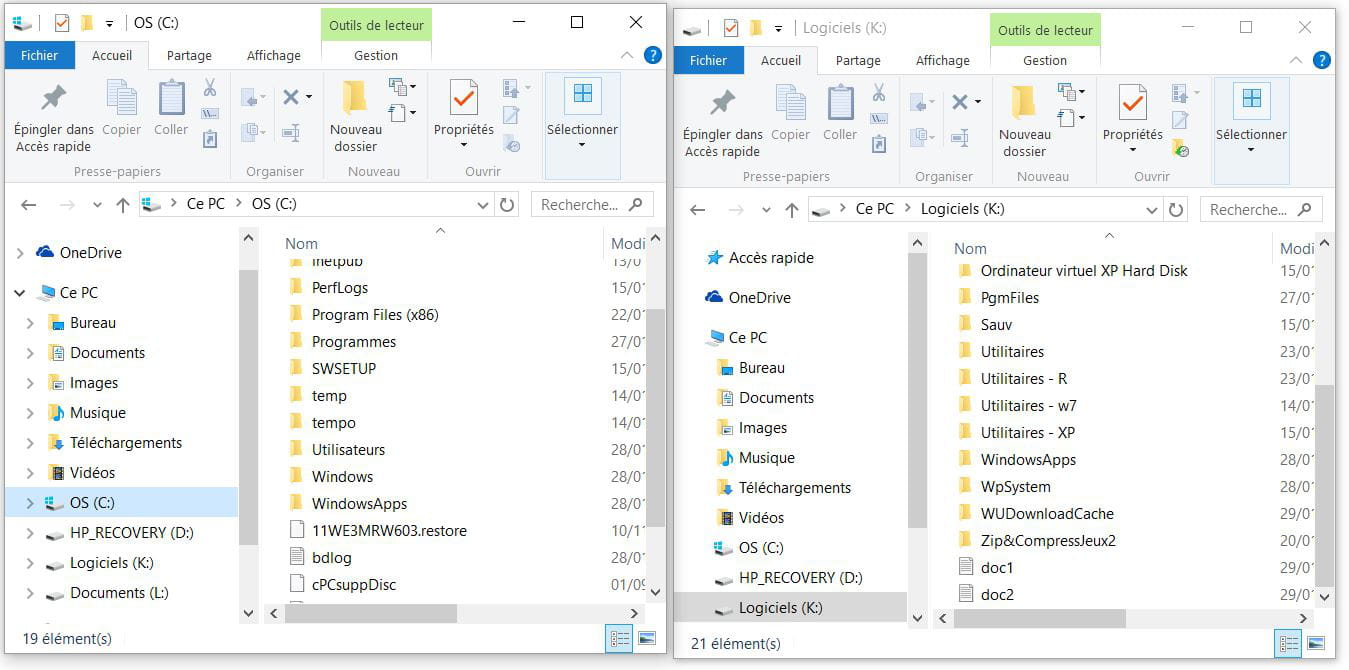Collapse the Ce PC tree node

(20, 293)
